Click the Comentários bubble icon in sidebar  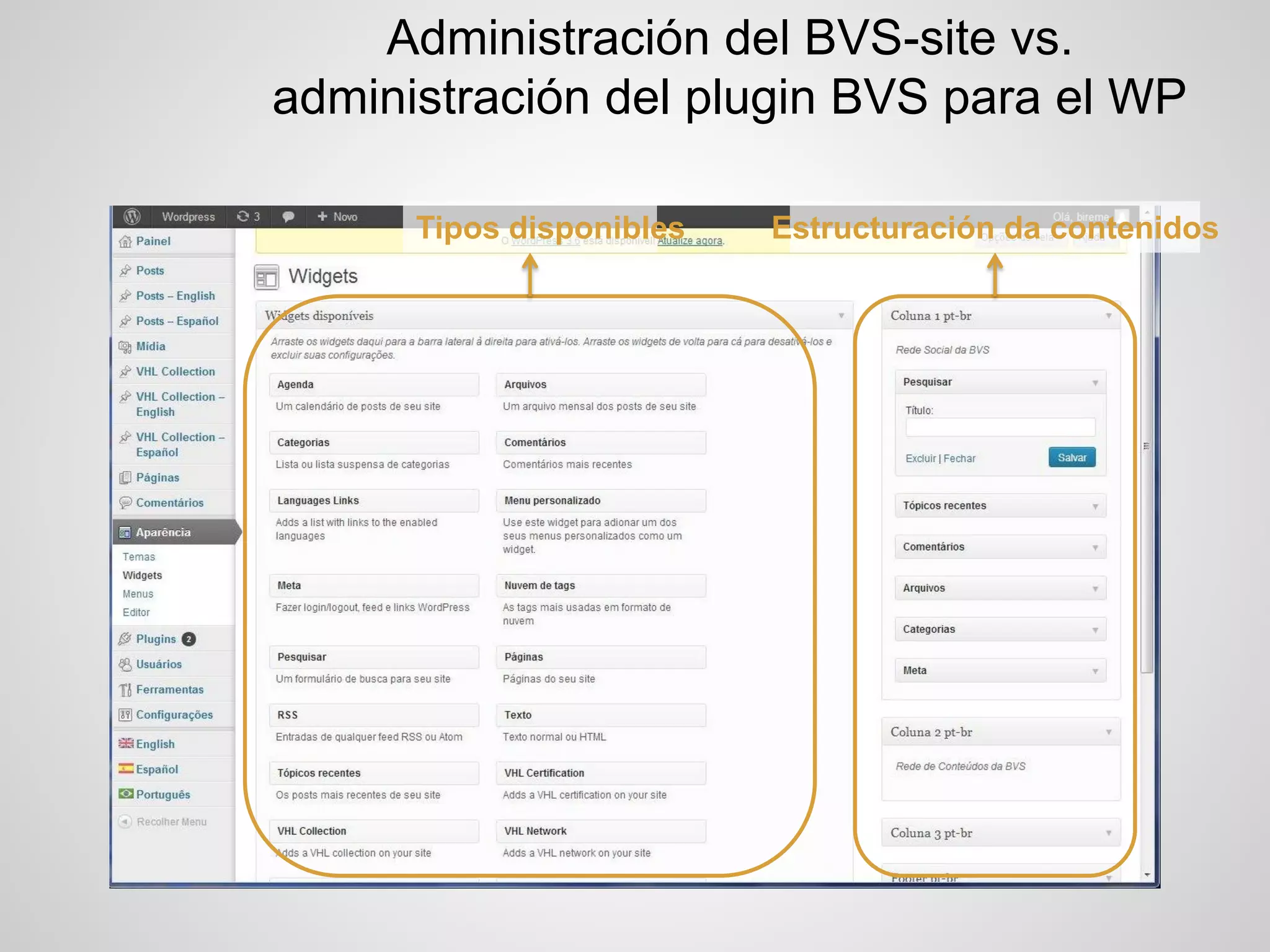tap(125, 503)
